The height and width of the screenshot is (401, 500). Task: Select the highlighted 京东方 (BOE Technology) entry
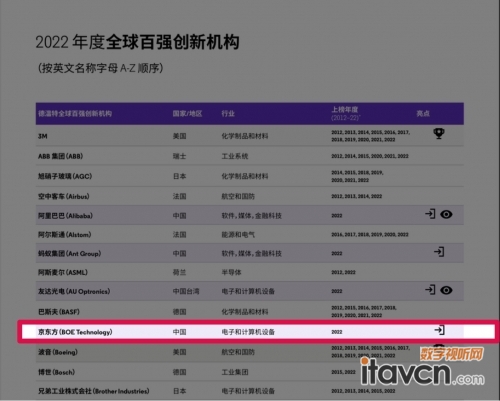tap(258, 331)
